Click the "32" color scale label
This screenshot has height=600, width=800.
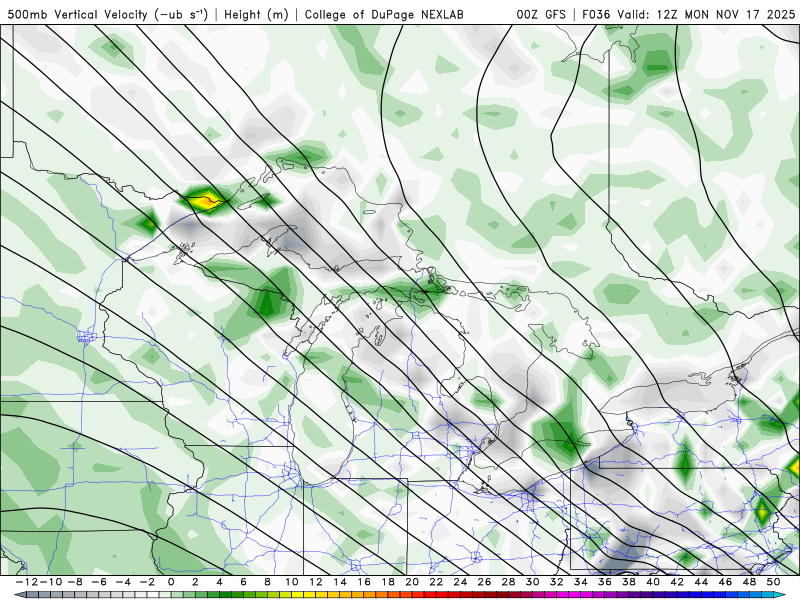[557, 582]
